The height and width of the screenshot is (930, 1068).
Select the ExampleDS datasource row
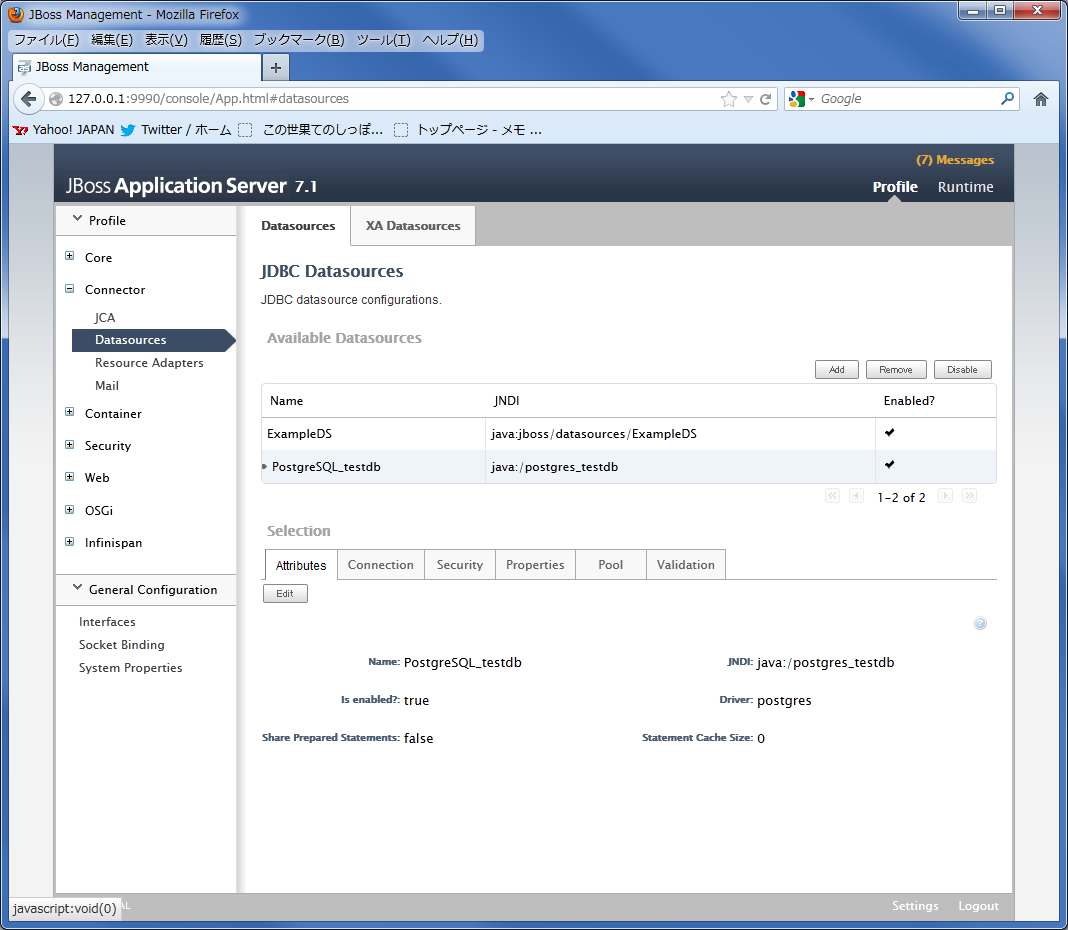click(x=629, y=434)
